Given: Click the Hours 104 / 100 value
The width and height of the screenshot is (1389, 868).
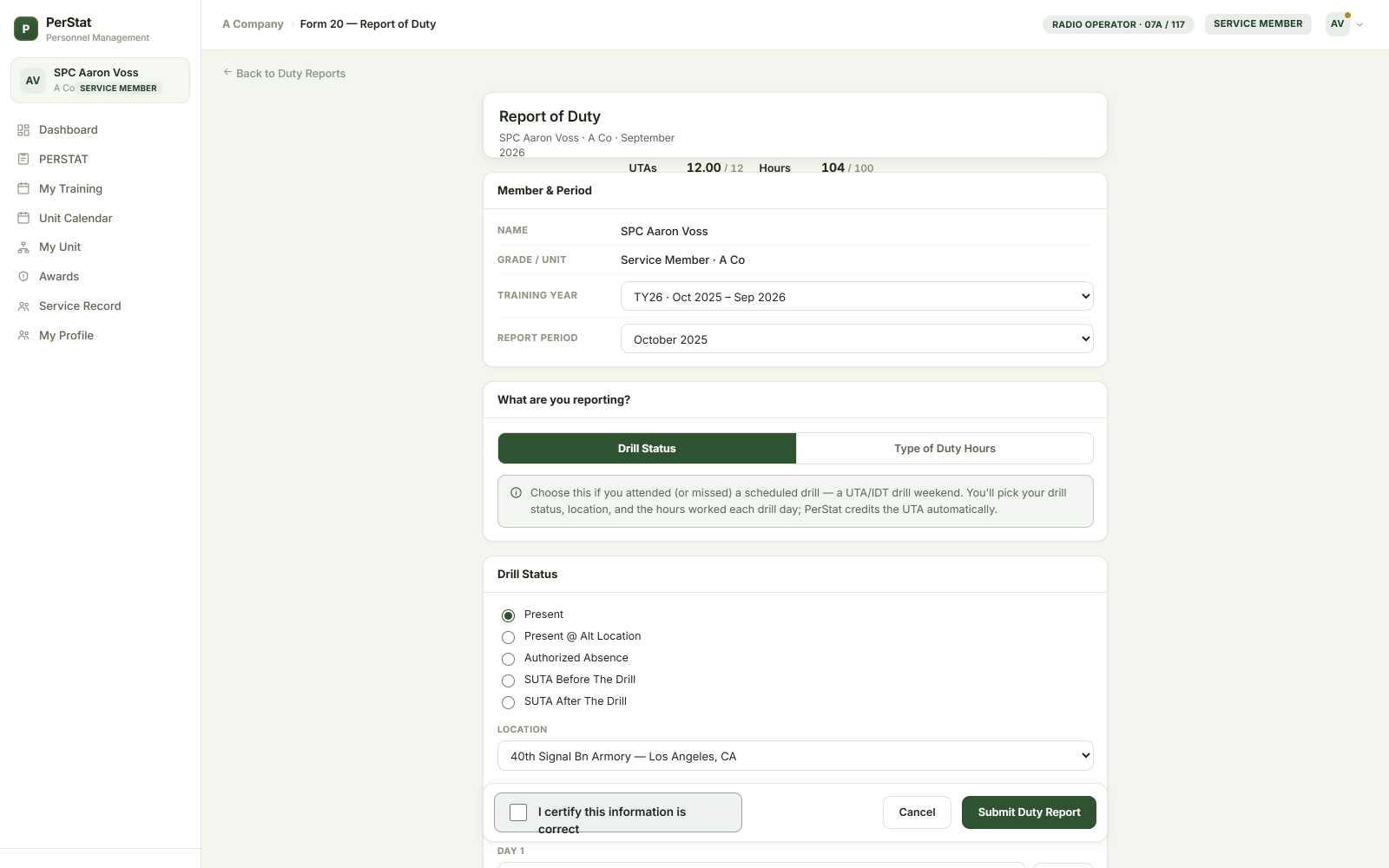Looking at the screenshot, I should pyautogui.click(x=847, y=168).
